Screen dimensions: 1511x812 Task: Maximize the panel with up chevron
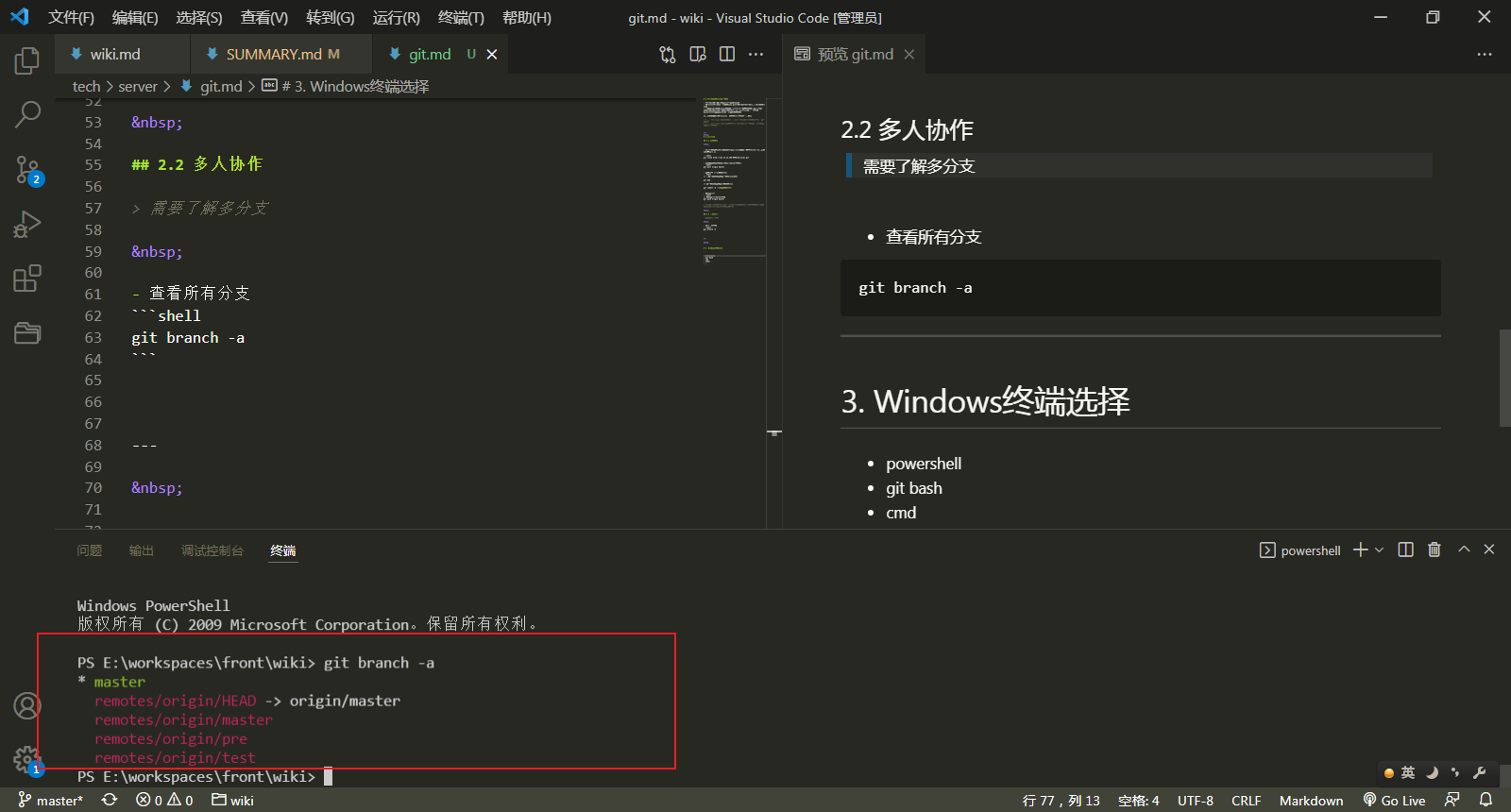pyautogui.click(x=1464, y=550)
